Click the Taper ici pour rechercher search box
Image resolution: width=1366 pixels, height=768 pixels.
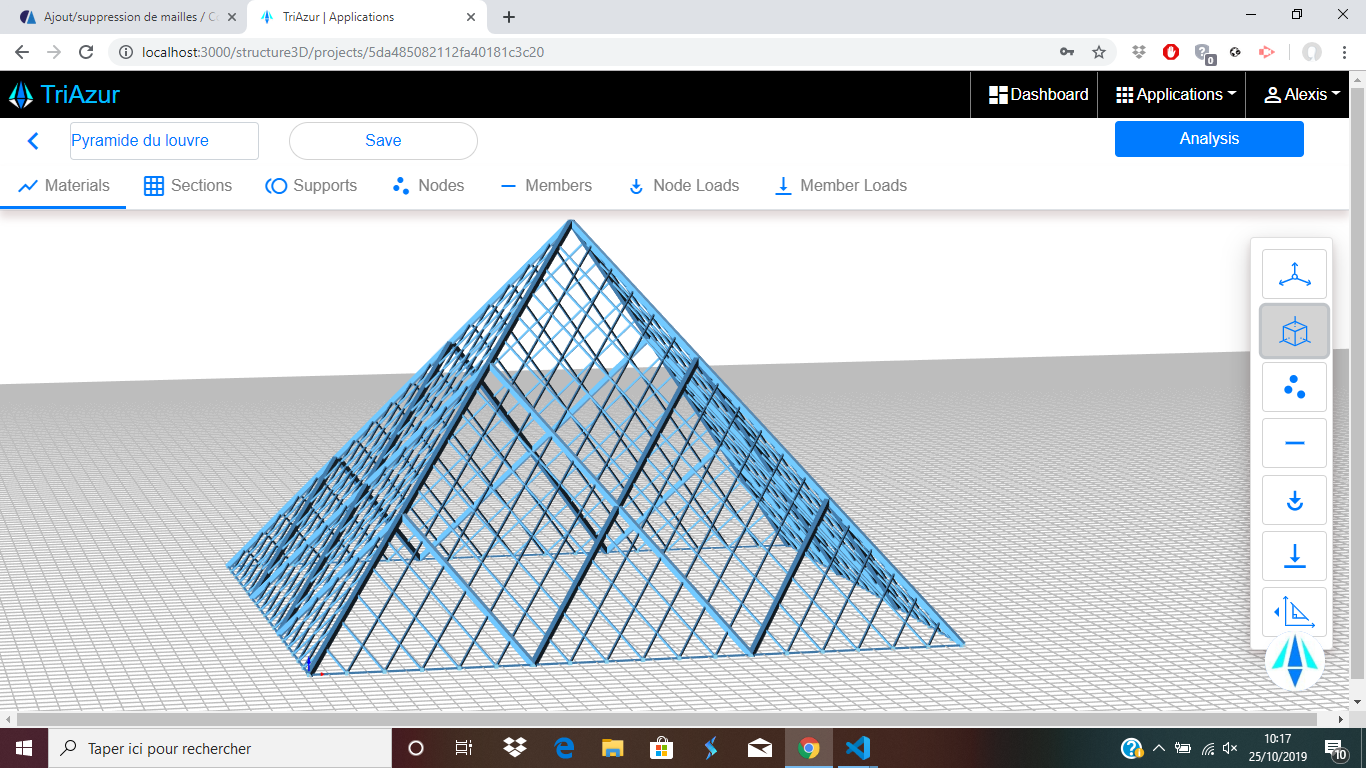pyautogui.click(x=220, y=748)
